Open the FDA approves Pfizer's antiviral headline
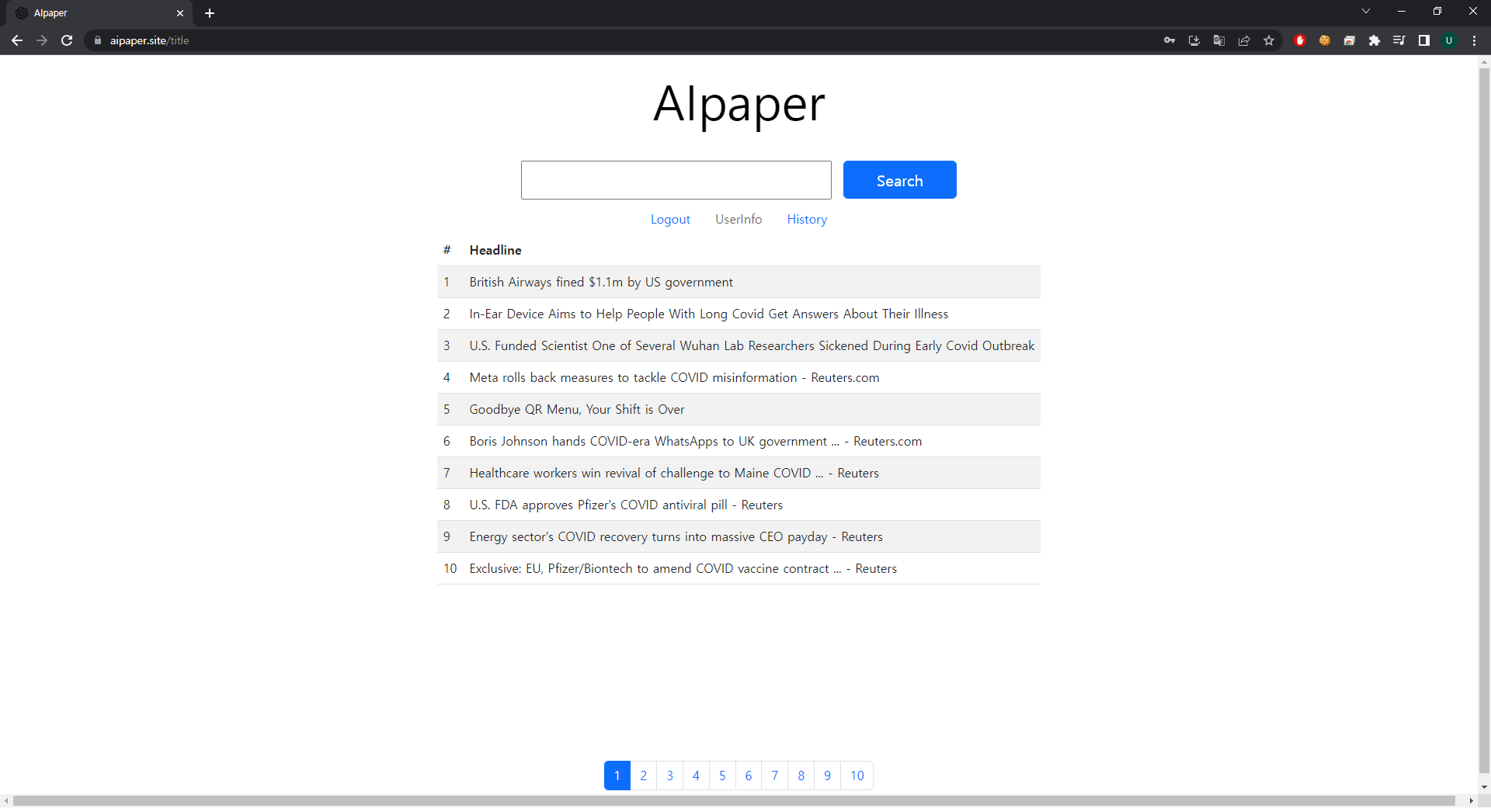1491x812 pixels. click(x=626, y=505)
